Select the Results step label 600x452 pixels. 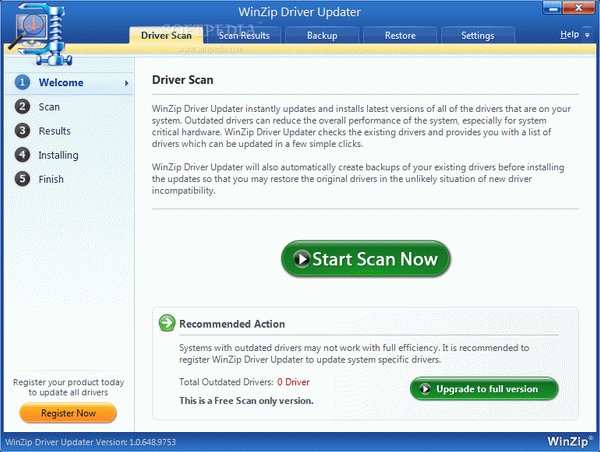click(x=54, y=131)
